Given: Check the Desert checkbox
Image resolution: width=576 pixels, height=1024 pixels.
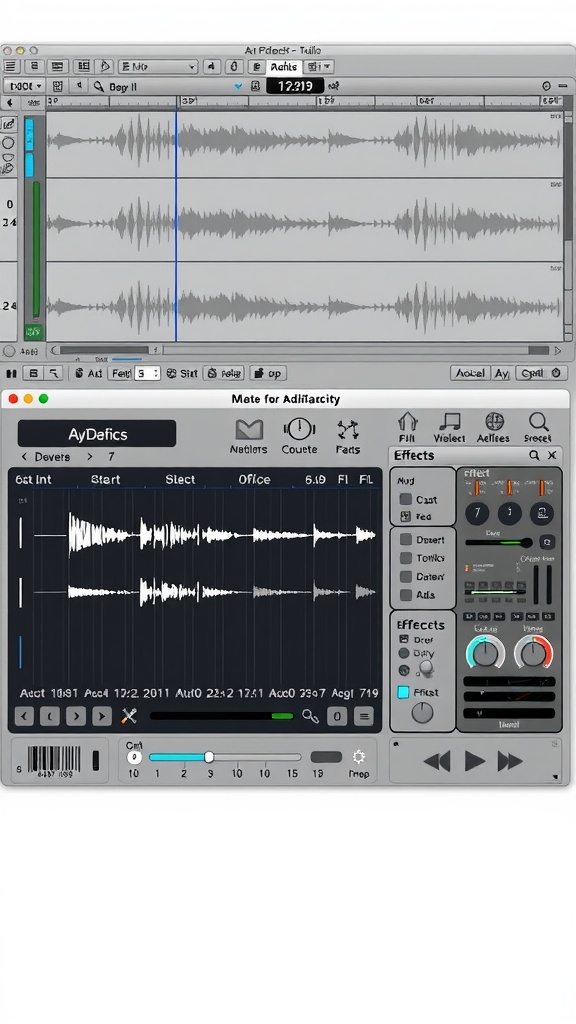Looking at the screenshot, I should coord(406,539).
